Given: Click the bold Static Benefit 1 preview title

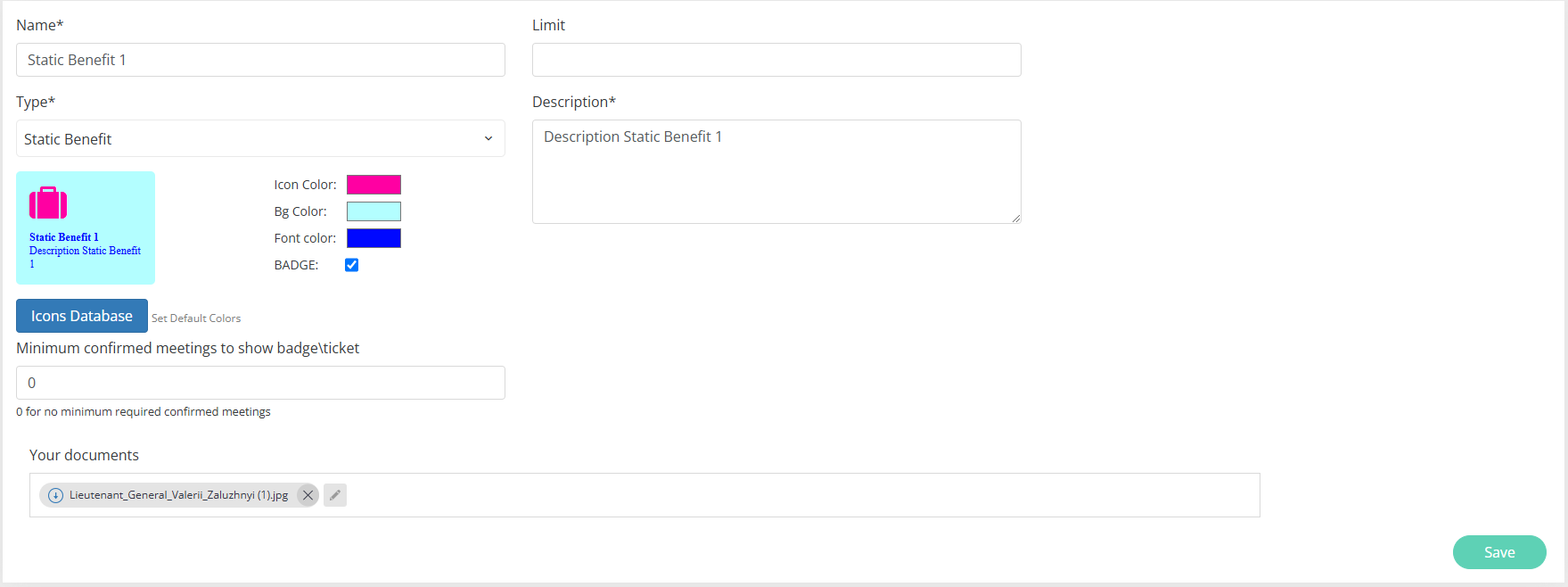Looking at the screenshot, I should point(64,237).
